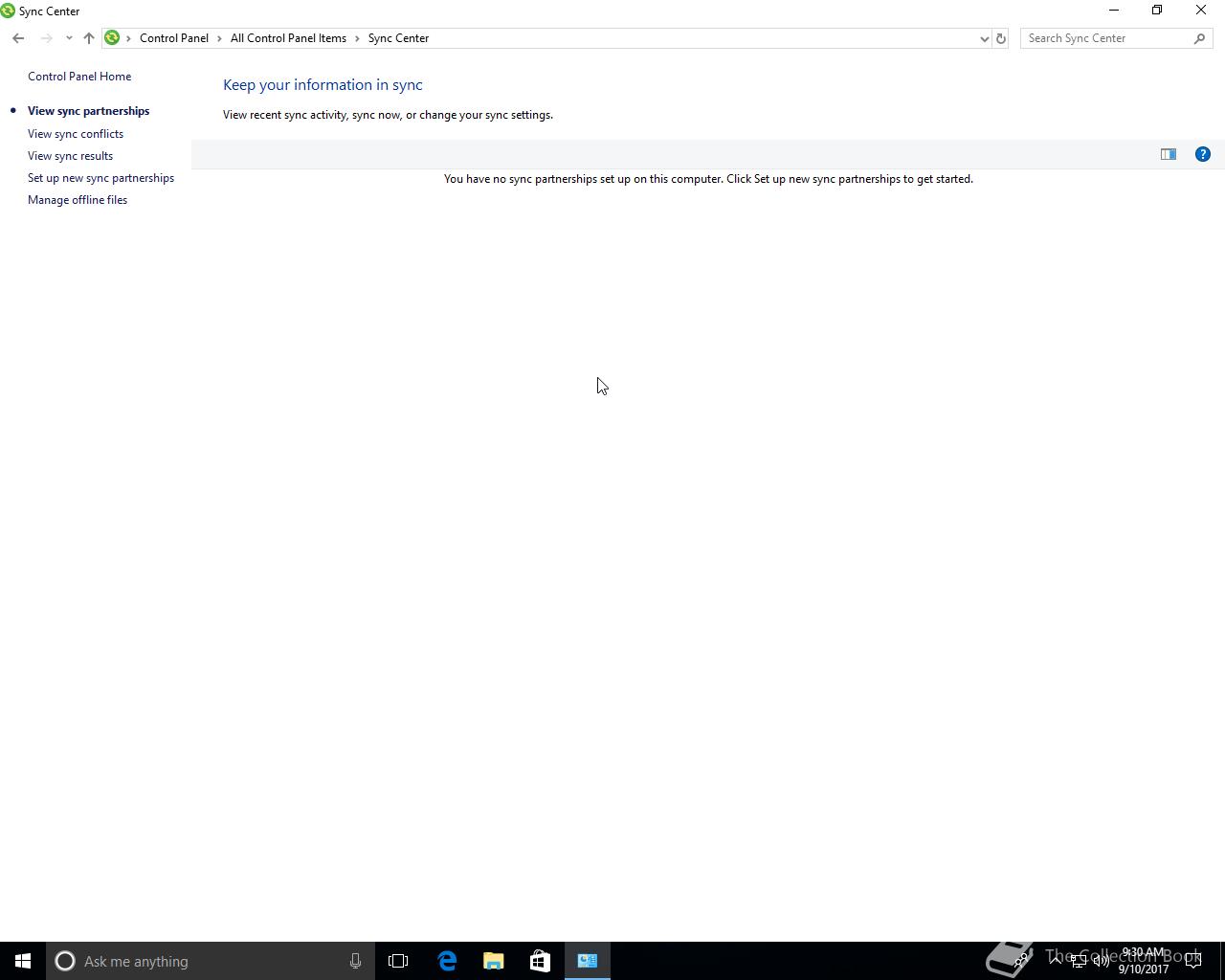Refresh the Sync Center view
Viewport: 1225px width, 980px height.
(1001, 38)
